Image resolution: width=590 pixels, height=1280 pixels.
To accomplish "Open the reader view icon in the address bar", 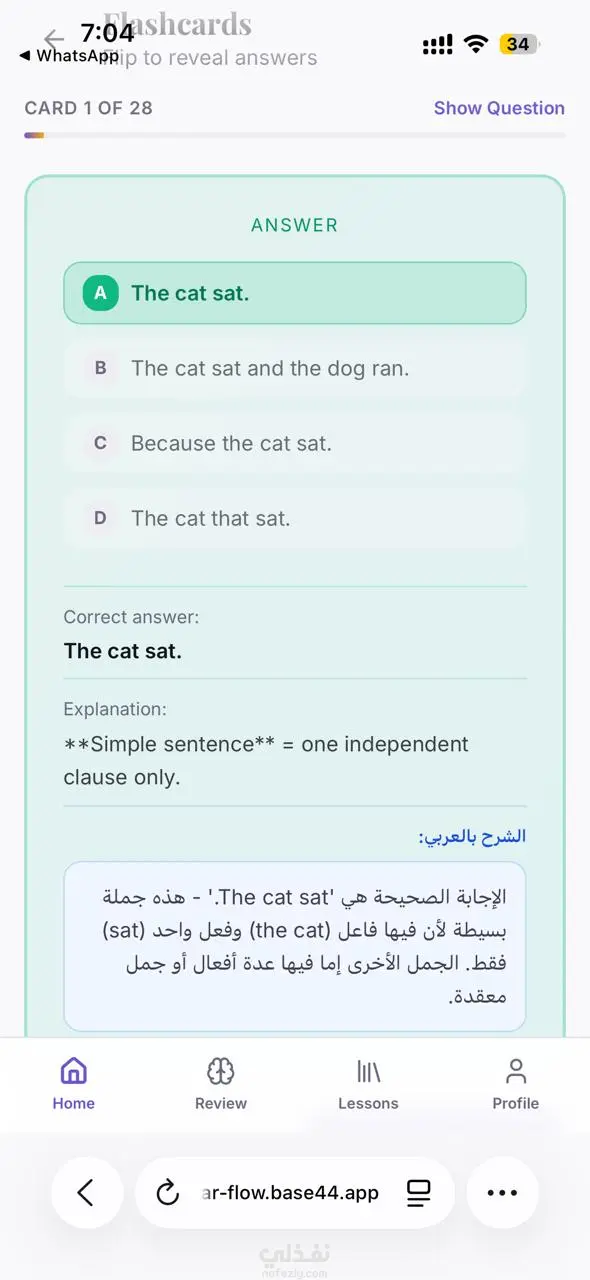I will (418, 1192).
